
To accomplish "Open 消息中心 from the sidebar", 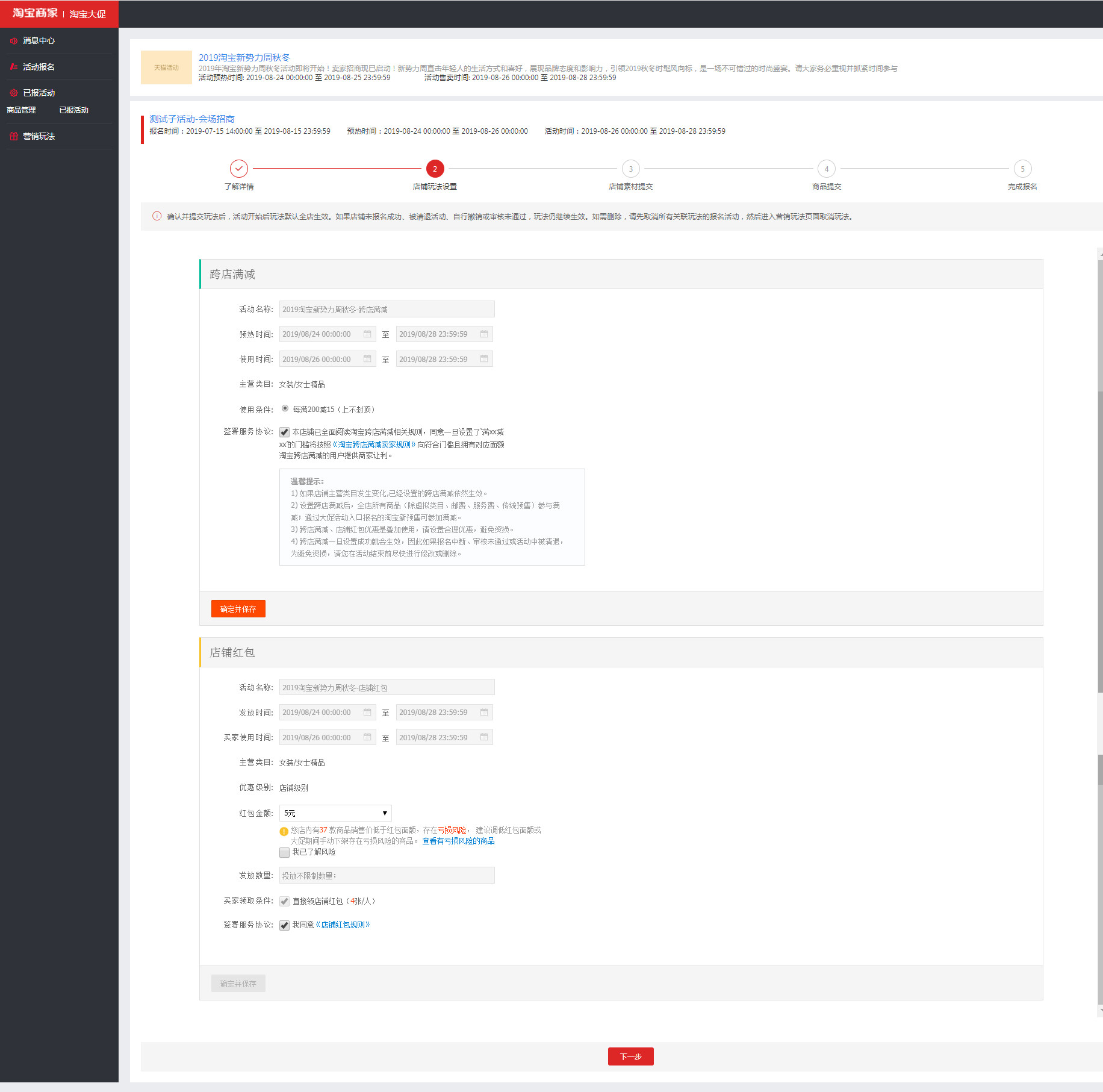I will click(x=39, y=41).
